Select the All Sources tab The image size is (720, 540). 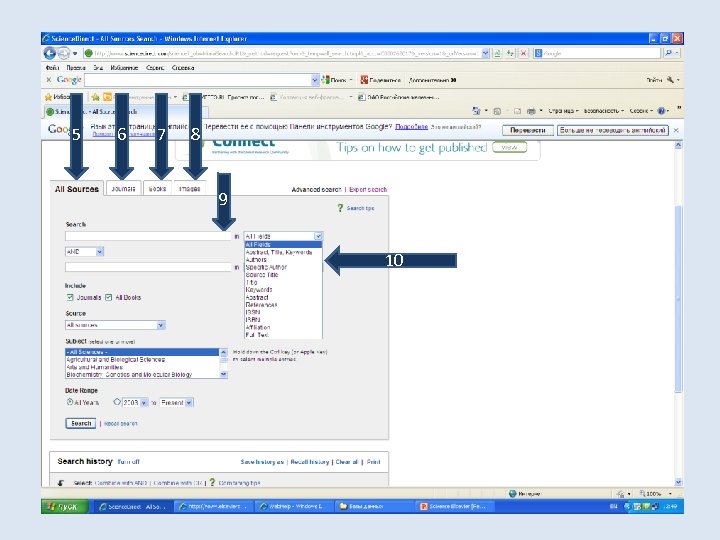click(x=77, y=189)
